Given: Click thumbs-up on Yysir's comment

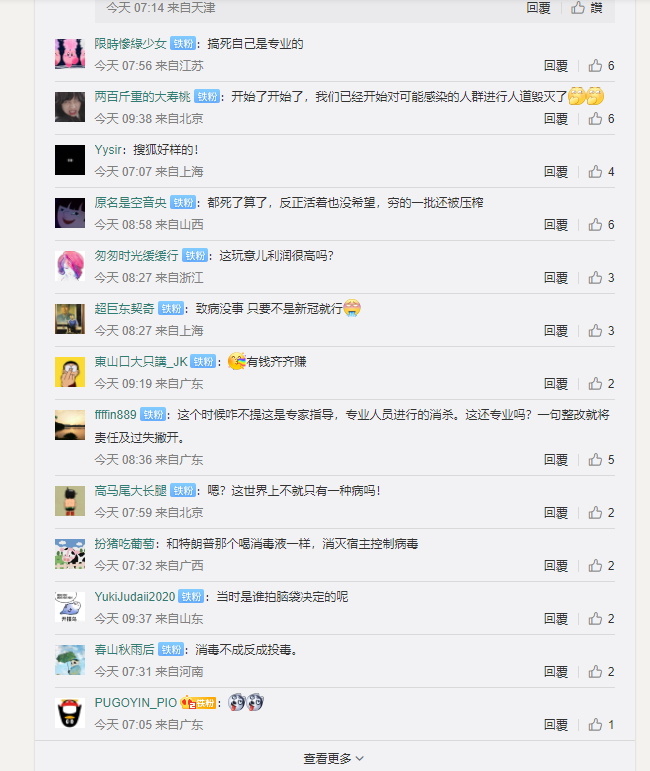Looking at the screenshot, I should click(x=601, y=172).
